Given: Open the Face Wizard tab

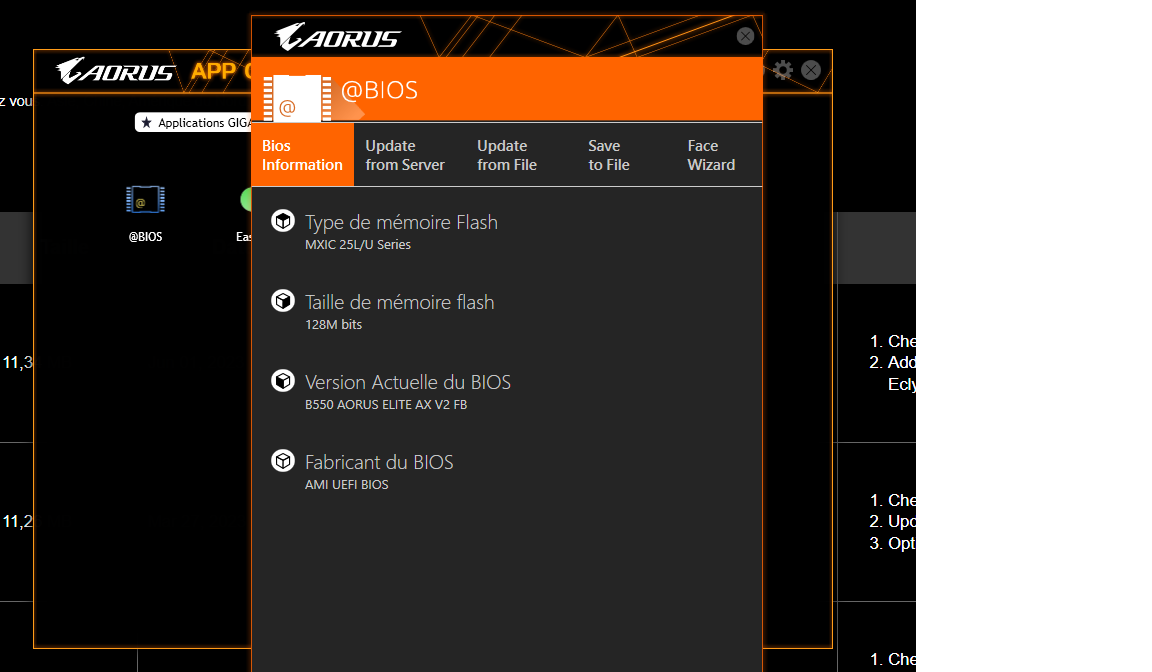Looking at the screenshot, I should tap(711, 155).
